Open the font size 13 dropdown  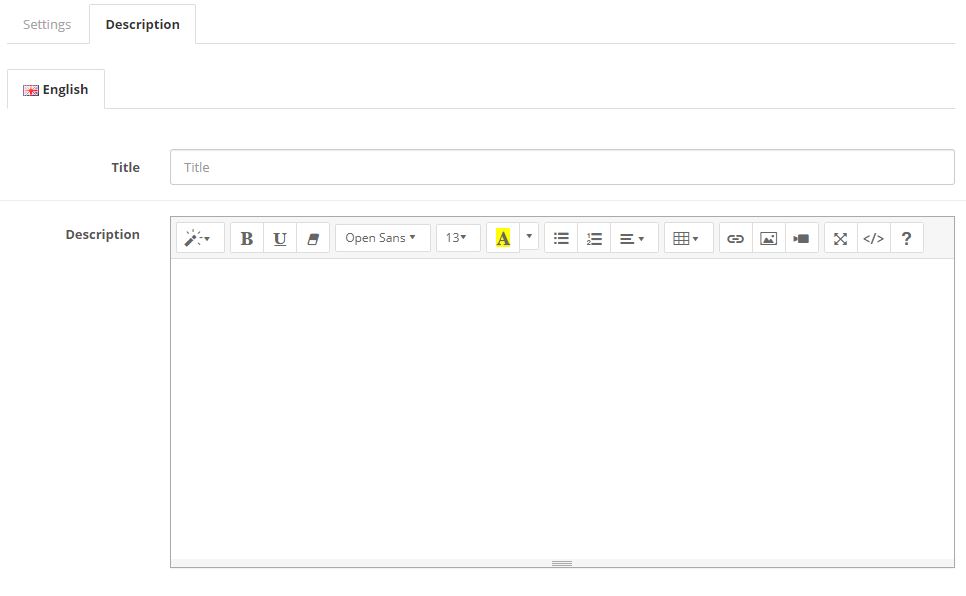click(458, 237)
